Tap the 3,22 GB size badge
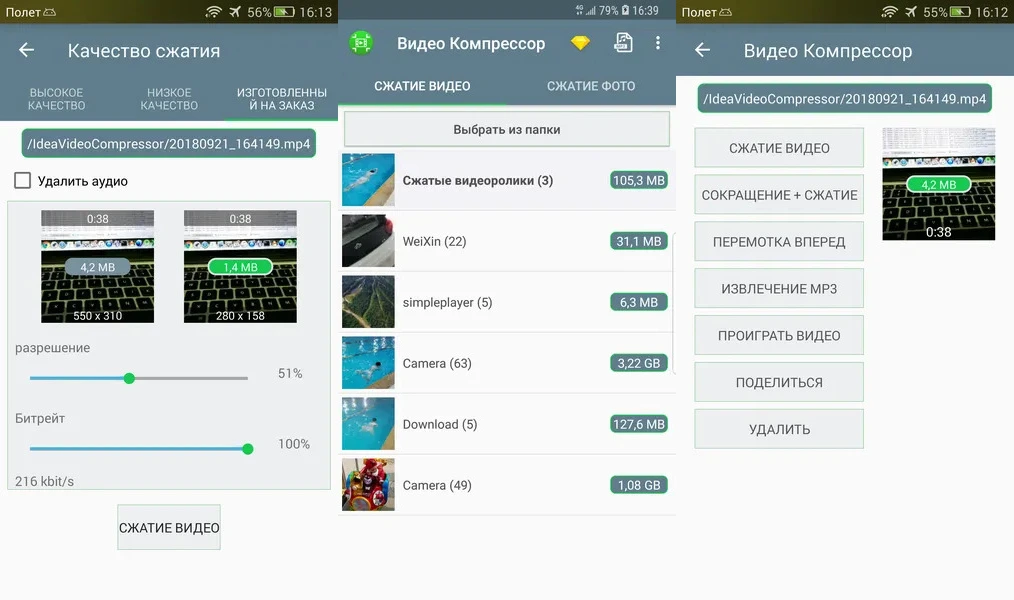 tap(639, 363)
